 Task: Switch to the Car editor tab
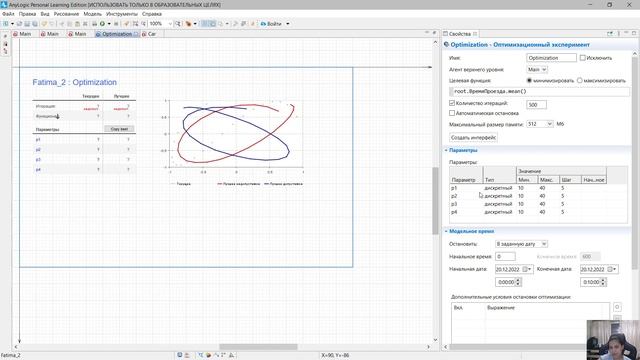(x=149, y=34)
